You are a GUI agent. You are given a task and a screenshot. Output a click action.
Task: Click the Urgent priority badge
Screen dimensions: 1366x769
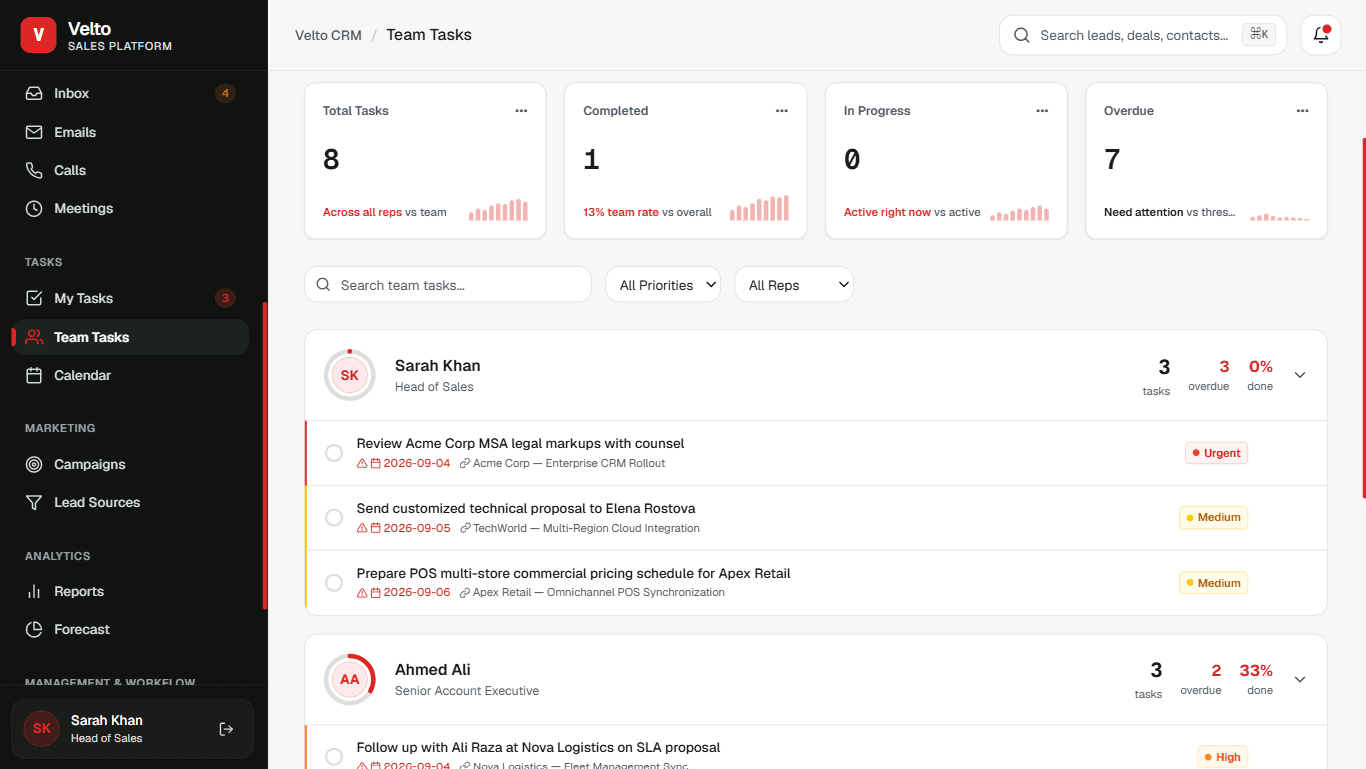pos(1216,453)
